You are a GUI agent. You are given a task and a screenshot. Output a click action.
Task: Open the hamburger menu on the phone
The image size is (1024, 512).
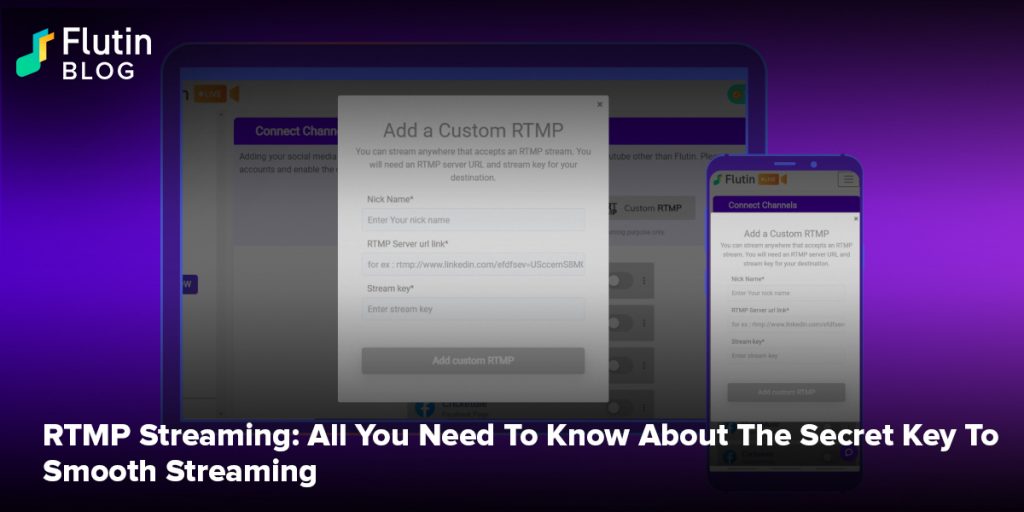click(x=848, y=179)
